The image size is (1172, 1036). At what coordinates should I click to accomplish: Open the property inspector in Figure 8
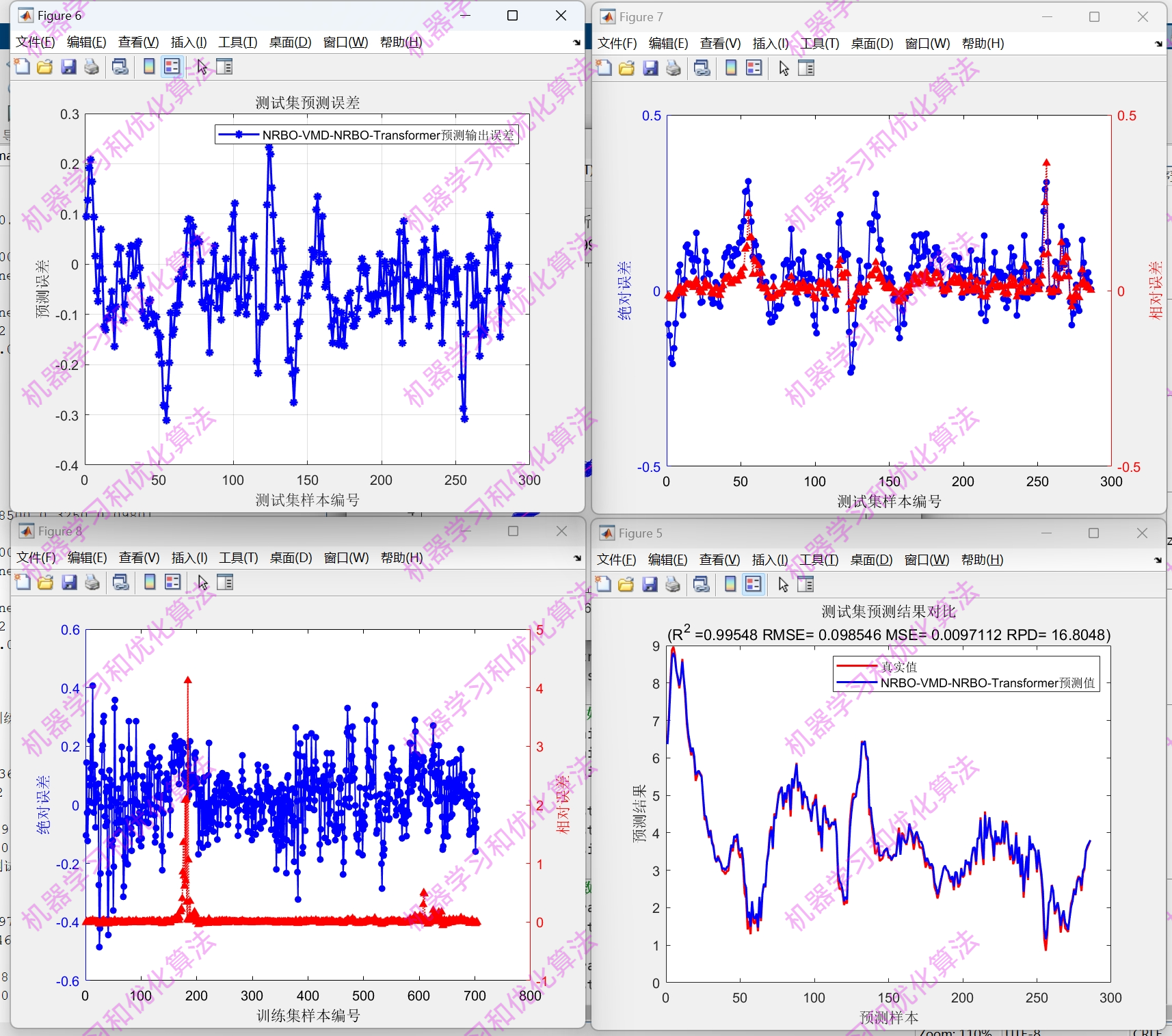(225, 582)
